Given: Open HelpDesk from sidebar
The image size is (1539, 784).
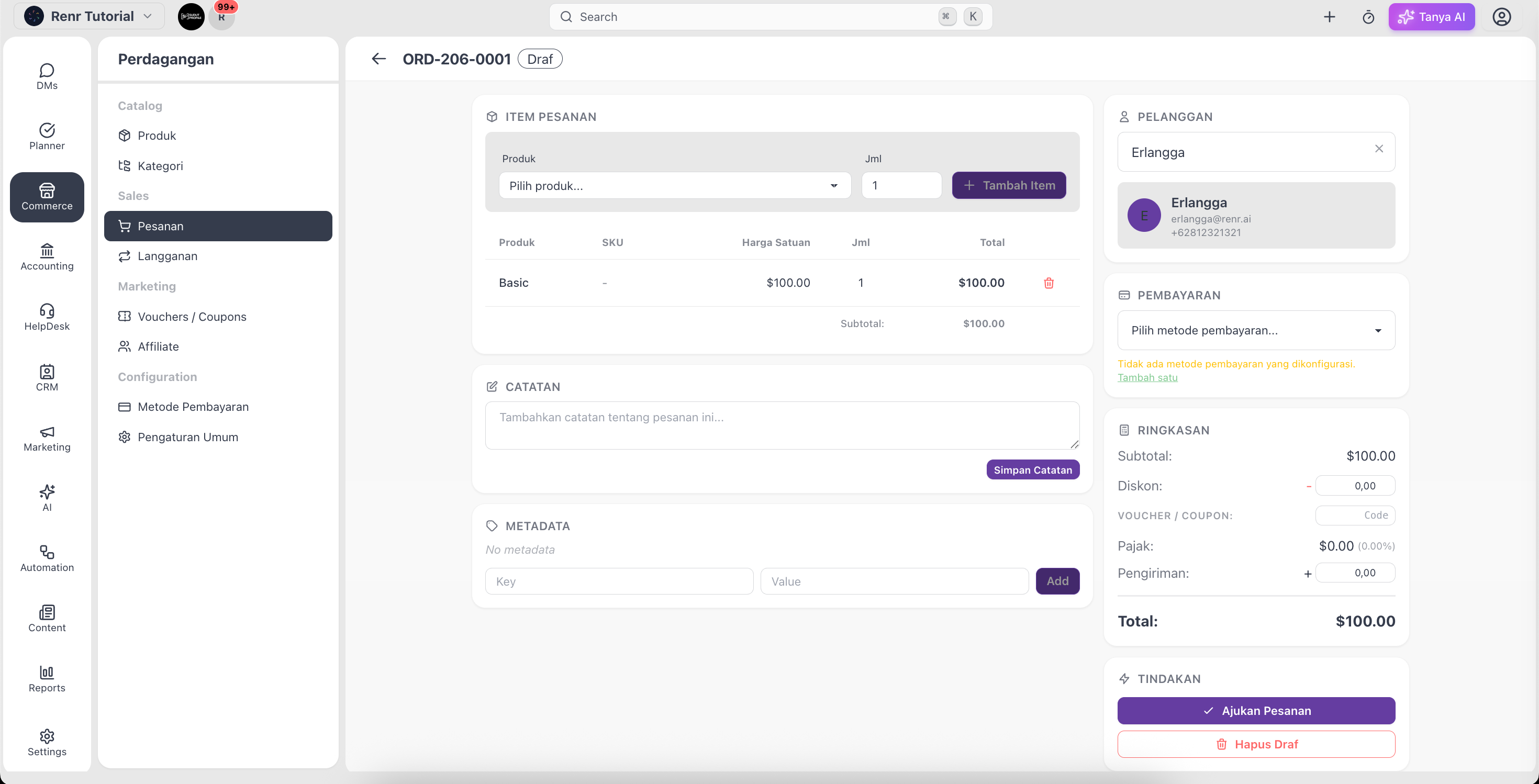Looking at the screenshot, I should [47, 318].
